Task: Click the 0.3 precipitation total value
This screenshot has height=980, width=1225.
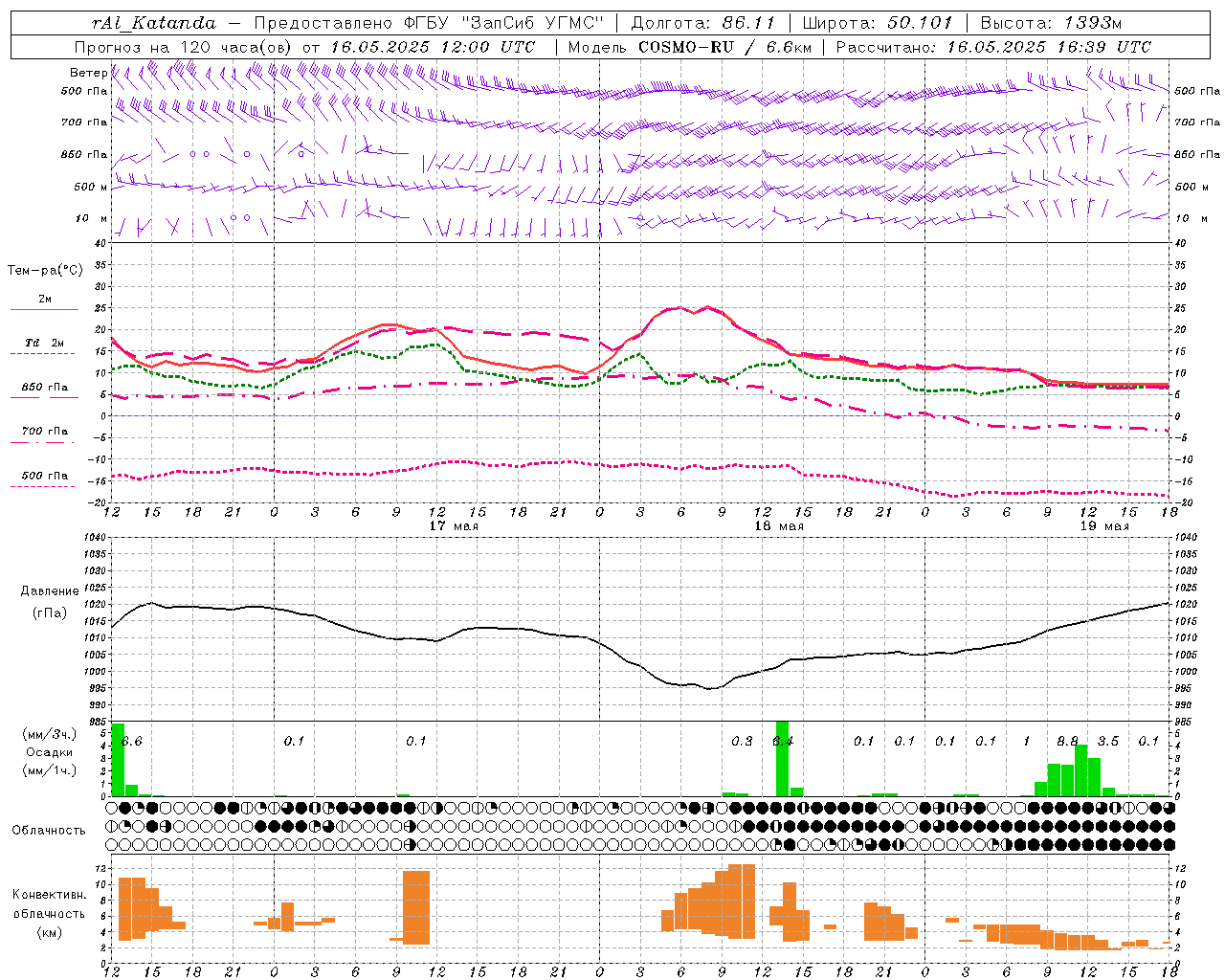Action: 742,741
